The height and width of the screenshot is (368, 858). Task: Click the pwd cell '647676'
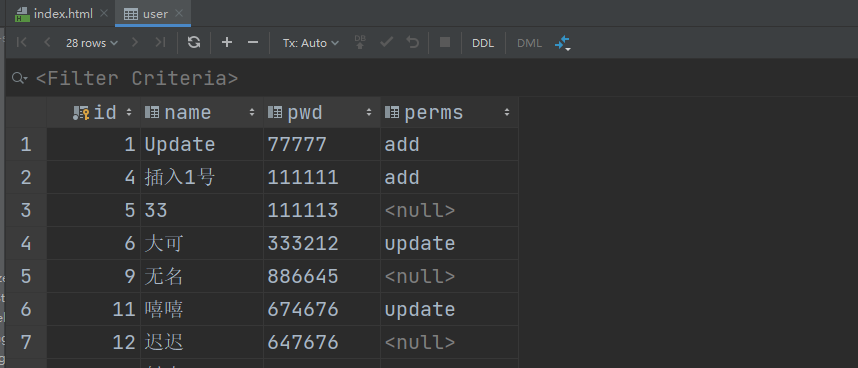[322, 342]
